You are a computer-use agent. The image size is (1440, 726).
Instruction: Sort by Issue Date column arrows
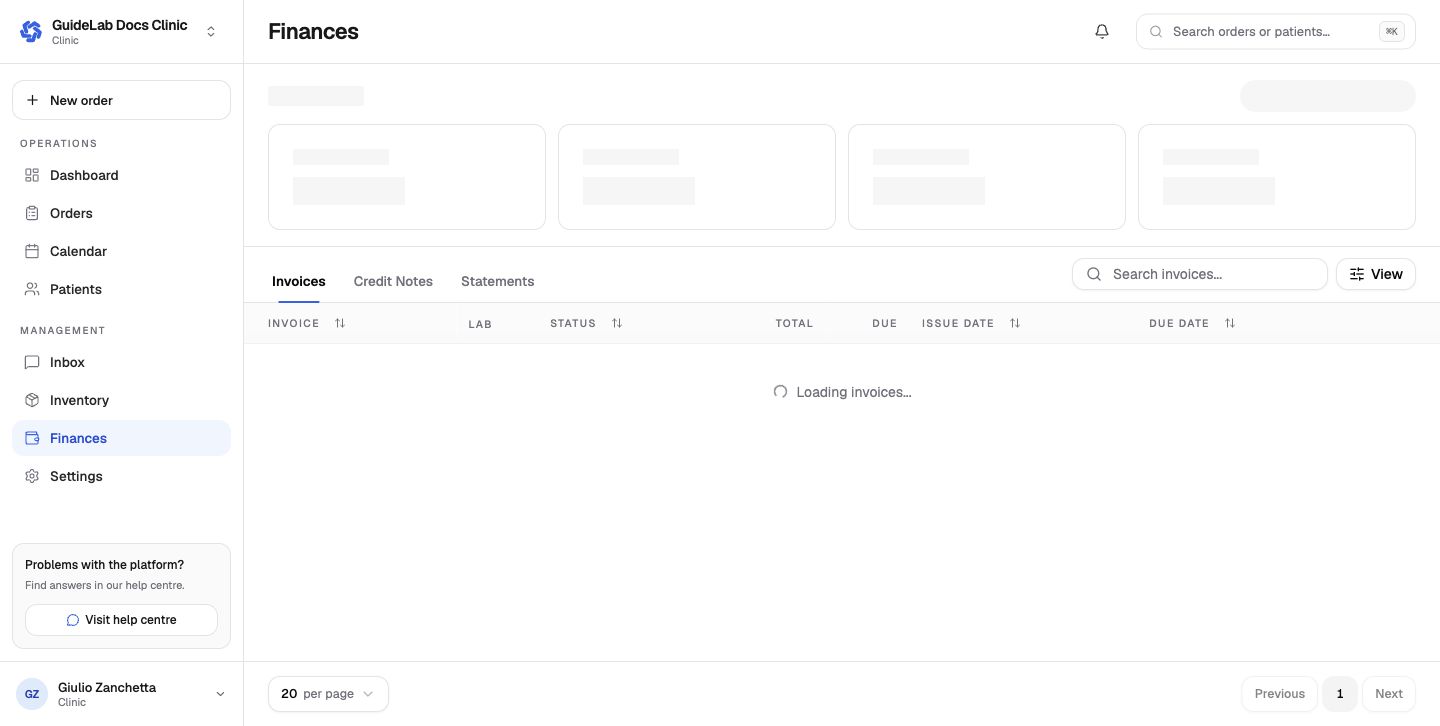[x=1015, y=323]
